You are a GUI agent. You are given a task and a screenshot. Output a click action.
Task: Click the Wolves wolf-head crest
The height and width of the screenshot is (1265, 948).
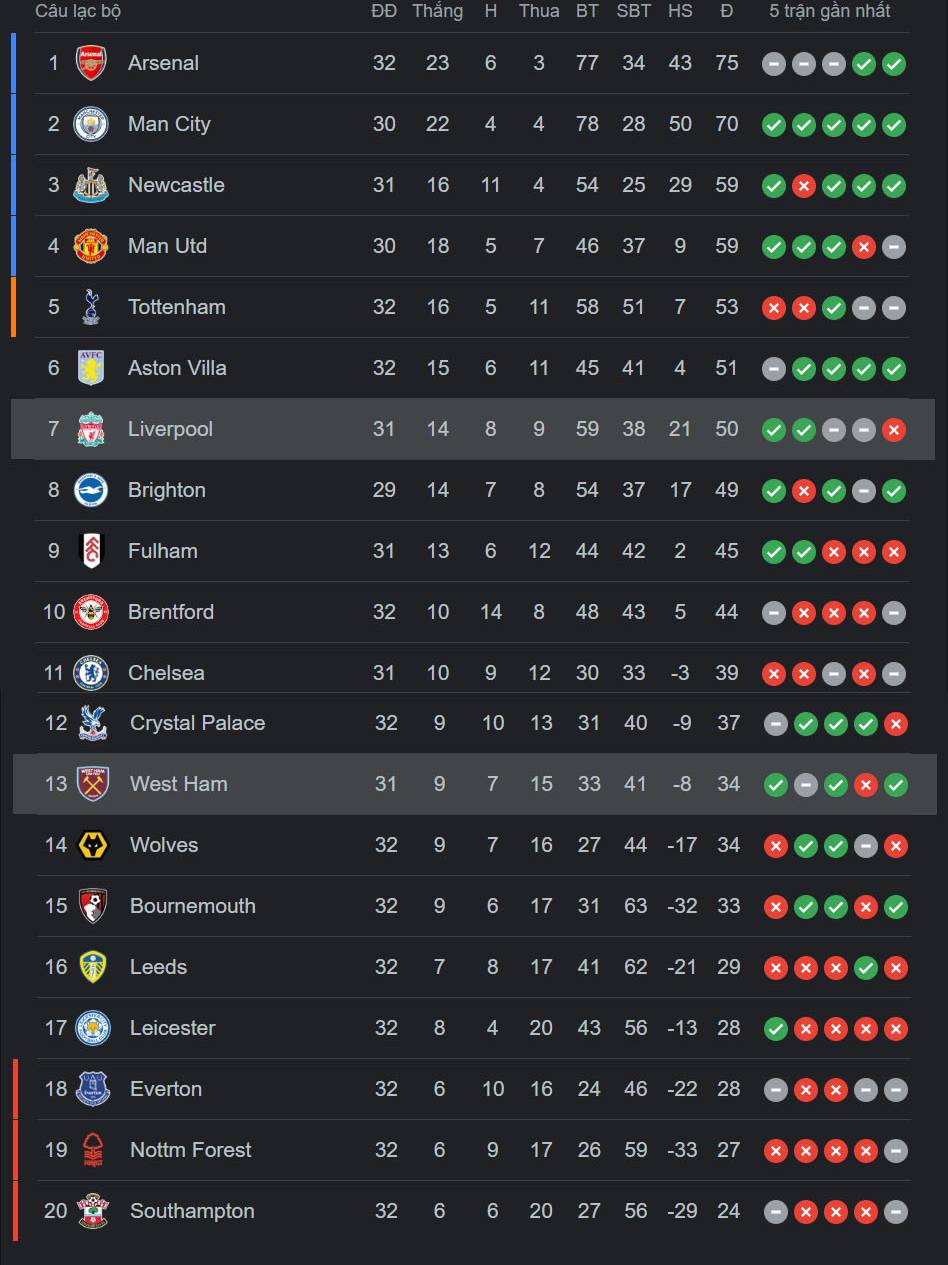coord(93,845)
